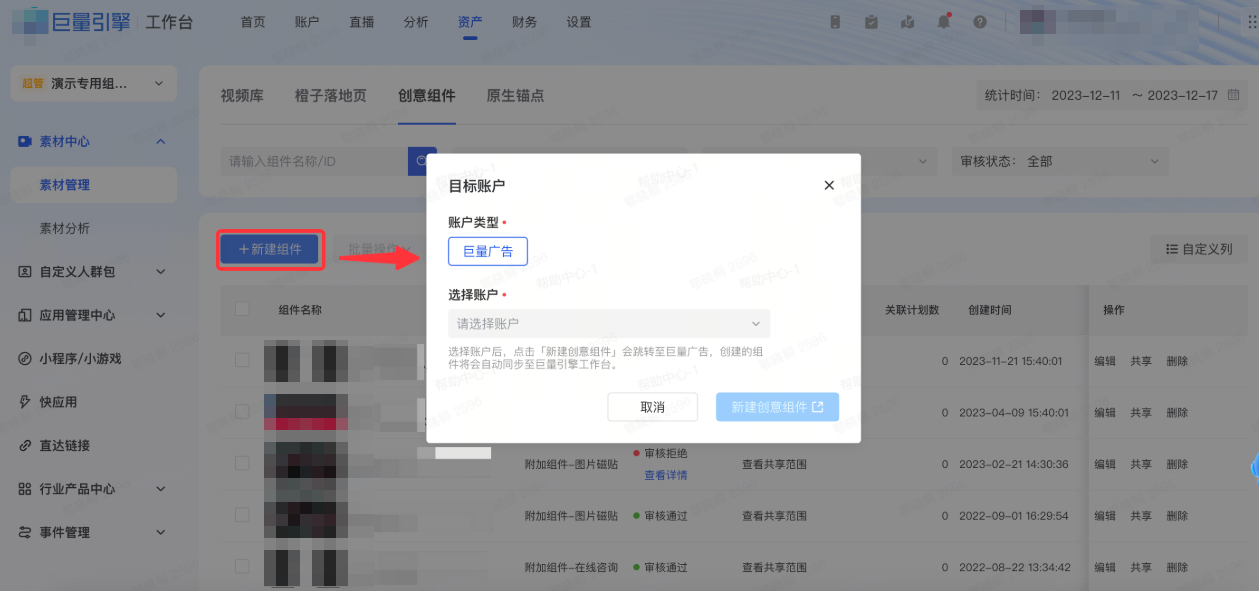
Task: Open 分析 in top navigation
Action: [416, 22]
